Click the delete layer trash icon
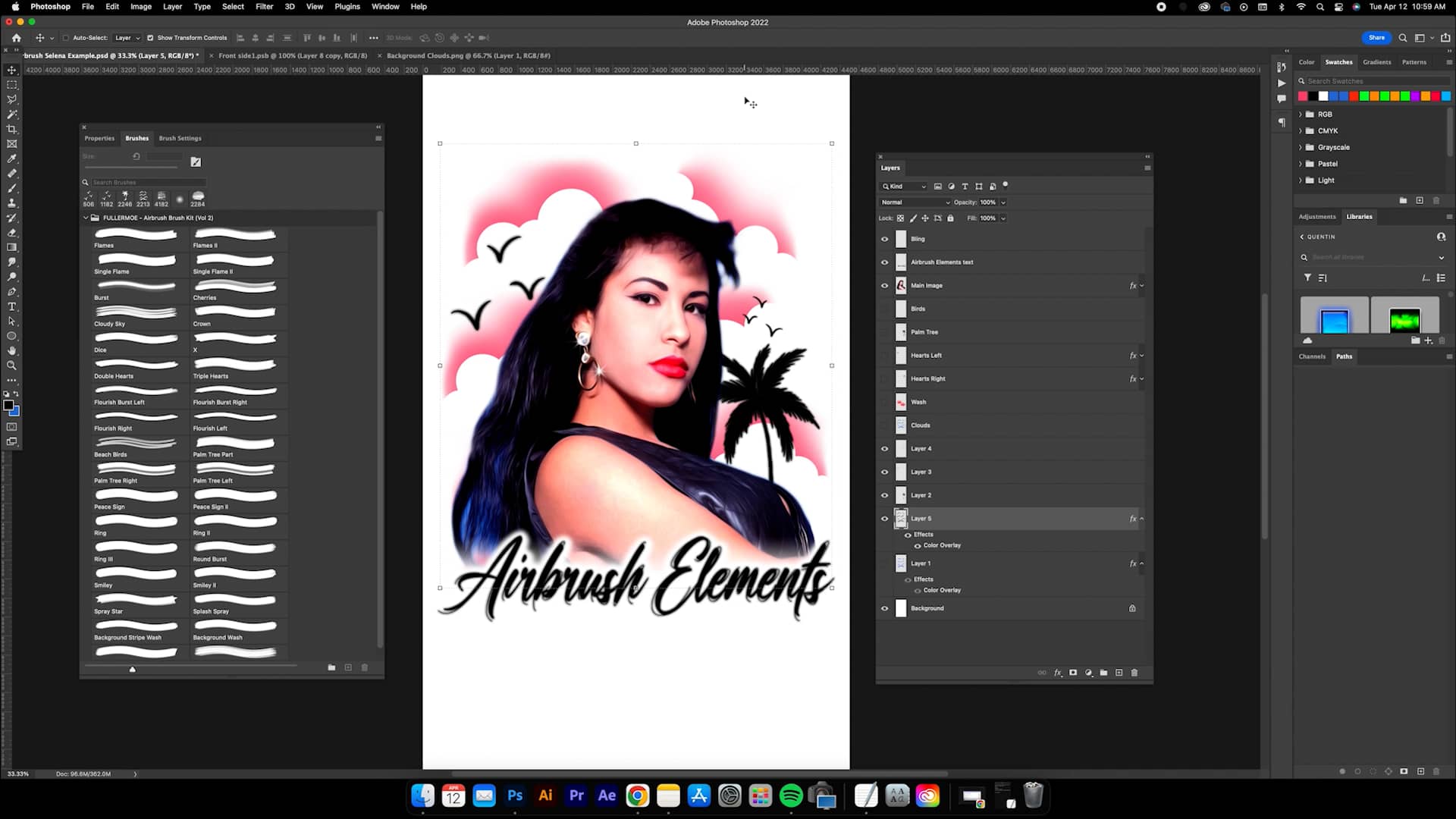 1134,673
